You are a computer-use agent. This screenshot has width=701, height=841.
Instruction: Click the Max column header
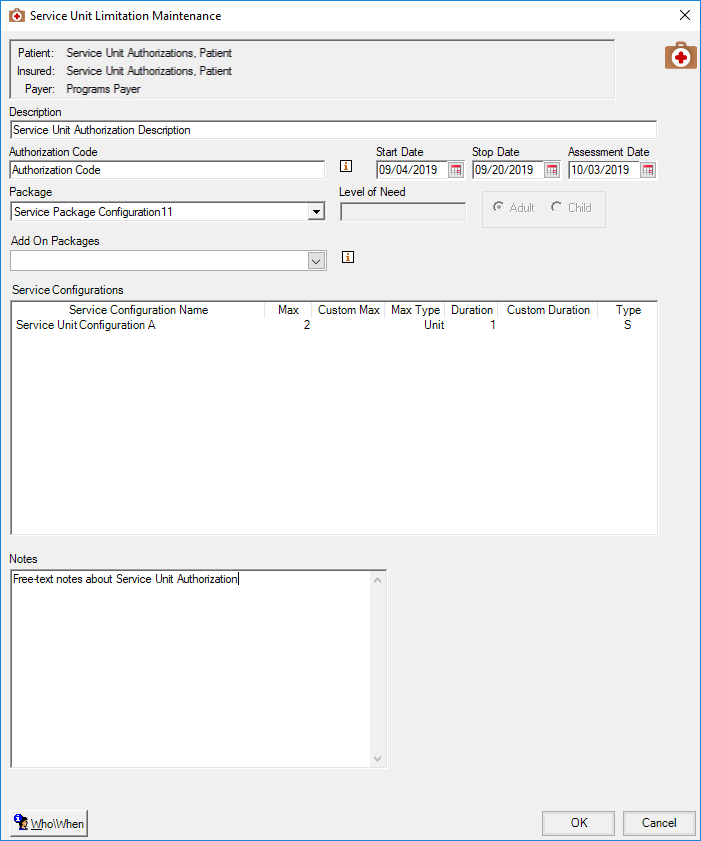pos(288,310)
